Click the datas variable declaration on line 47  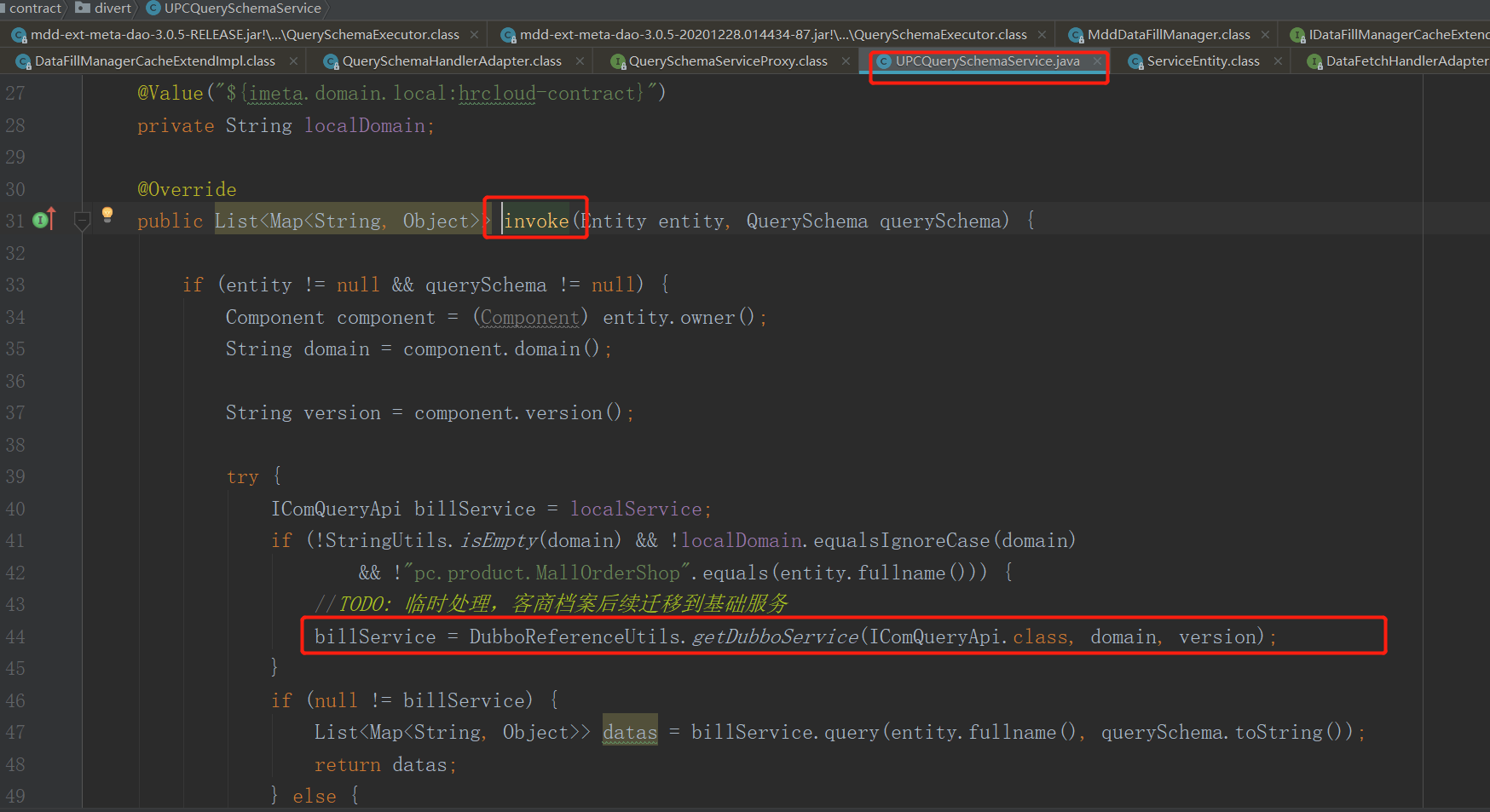click(630, 732)
